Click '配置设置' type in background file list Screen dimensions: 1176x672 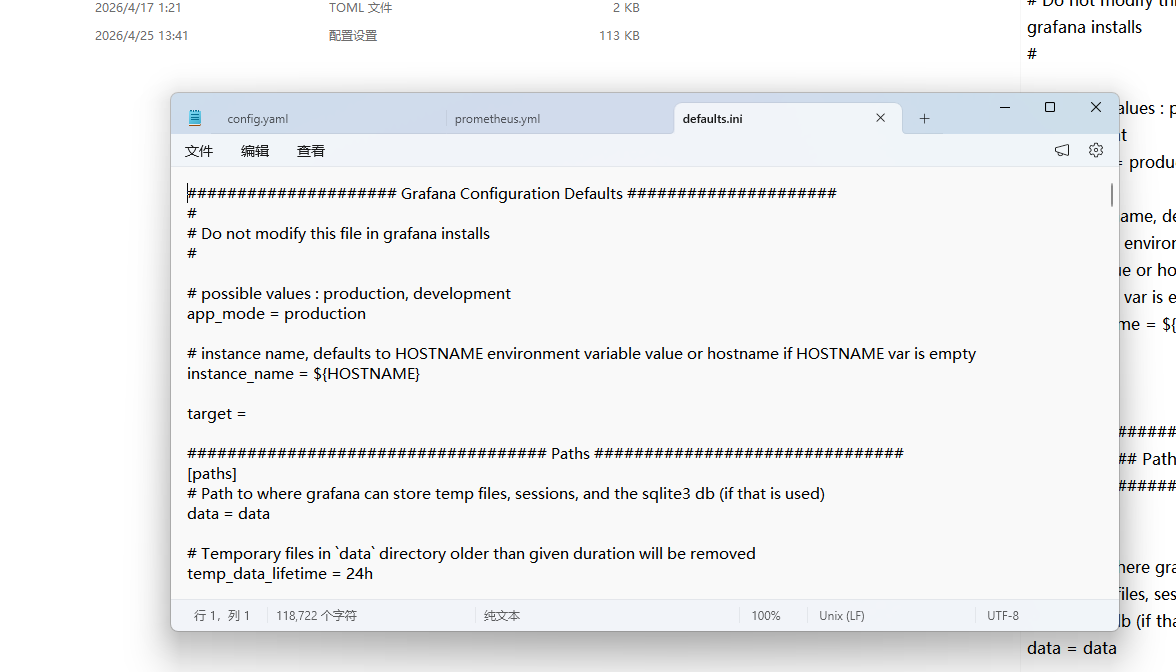click(352, 35)
